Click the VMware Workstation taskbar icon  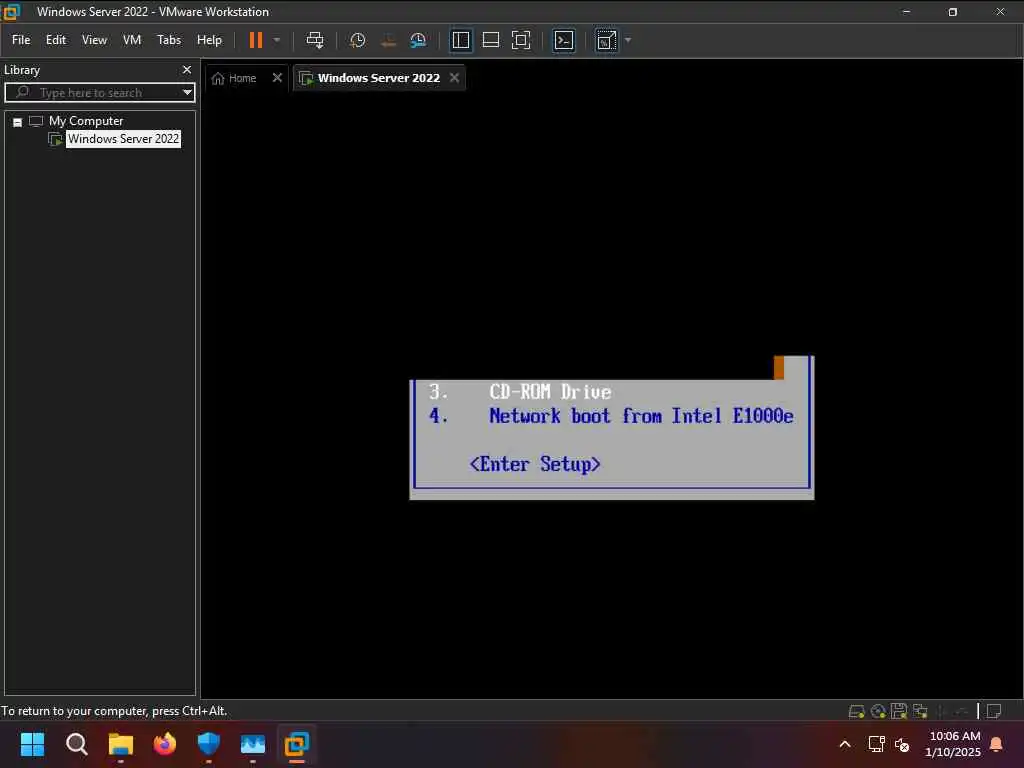pos(296,744)
